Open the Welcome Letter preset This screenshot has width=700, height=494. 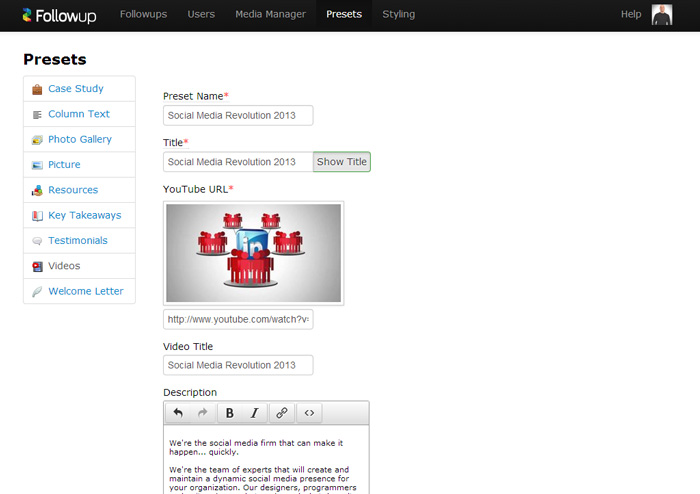pos(86,291)
